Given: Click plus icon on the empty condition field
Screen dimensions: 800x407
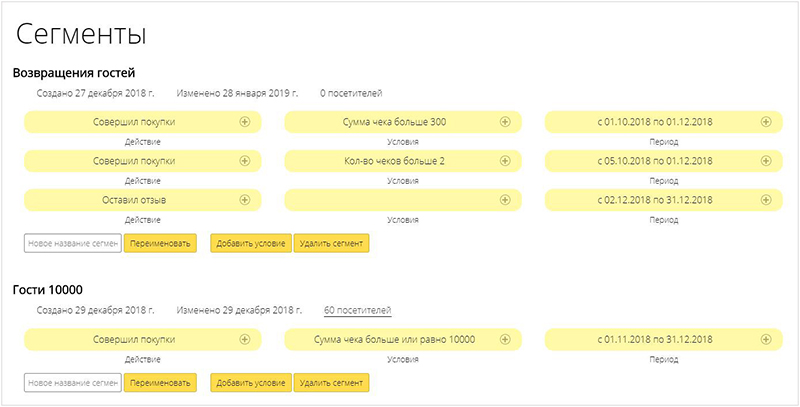Looking at the screenshot, I should [505, 200].
